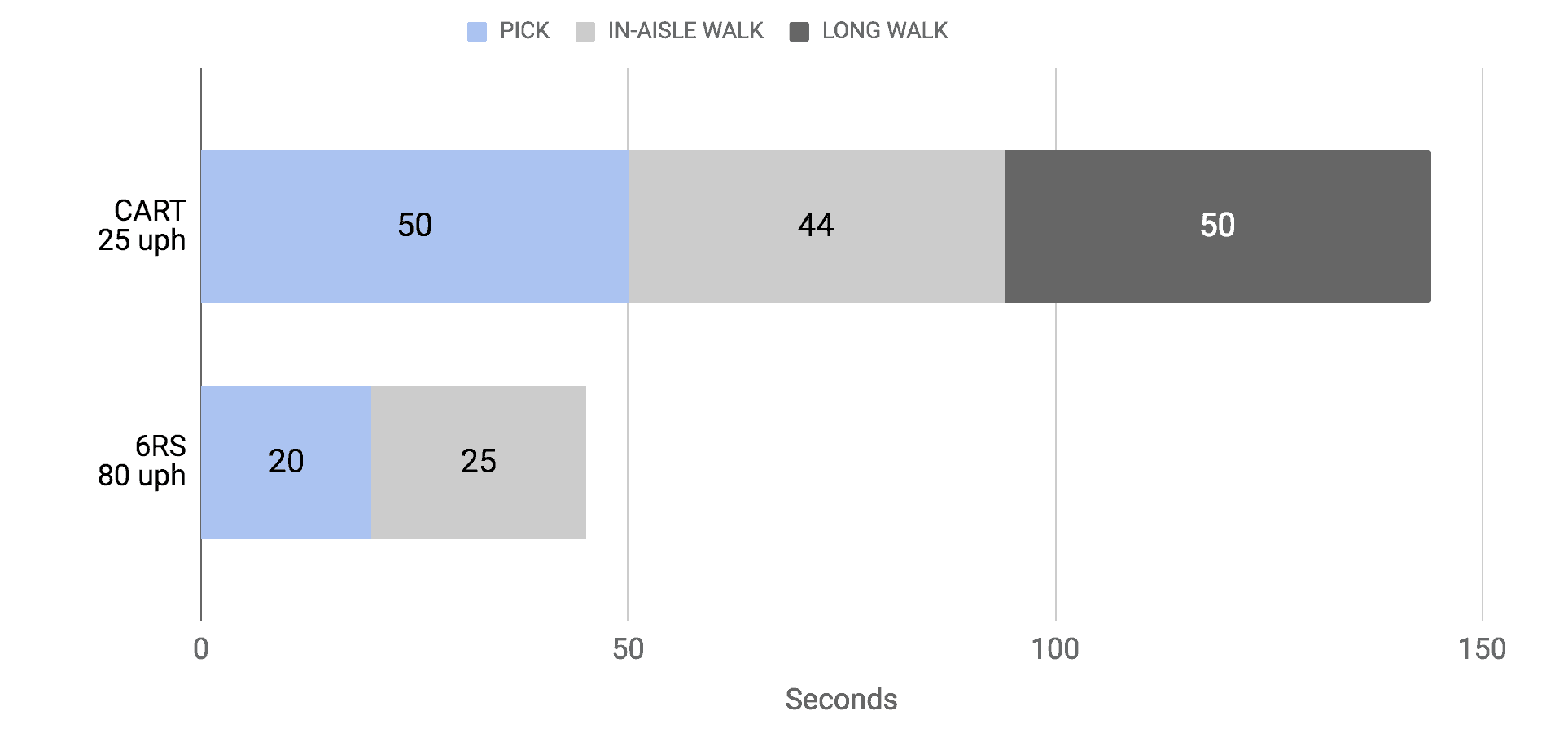Click the 0 tick label on the axis
The height and width of the screenshot is (733, 1568).
201,649
